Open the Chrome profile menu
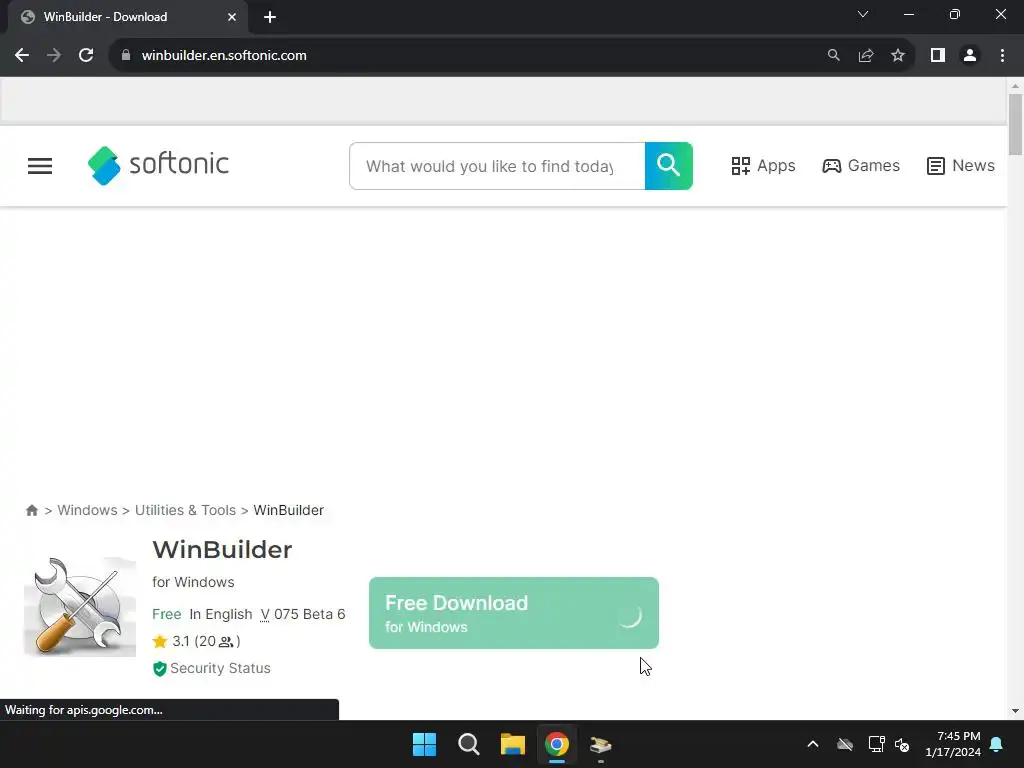This screenshot has height=768, width=1024. 970,56
